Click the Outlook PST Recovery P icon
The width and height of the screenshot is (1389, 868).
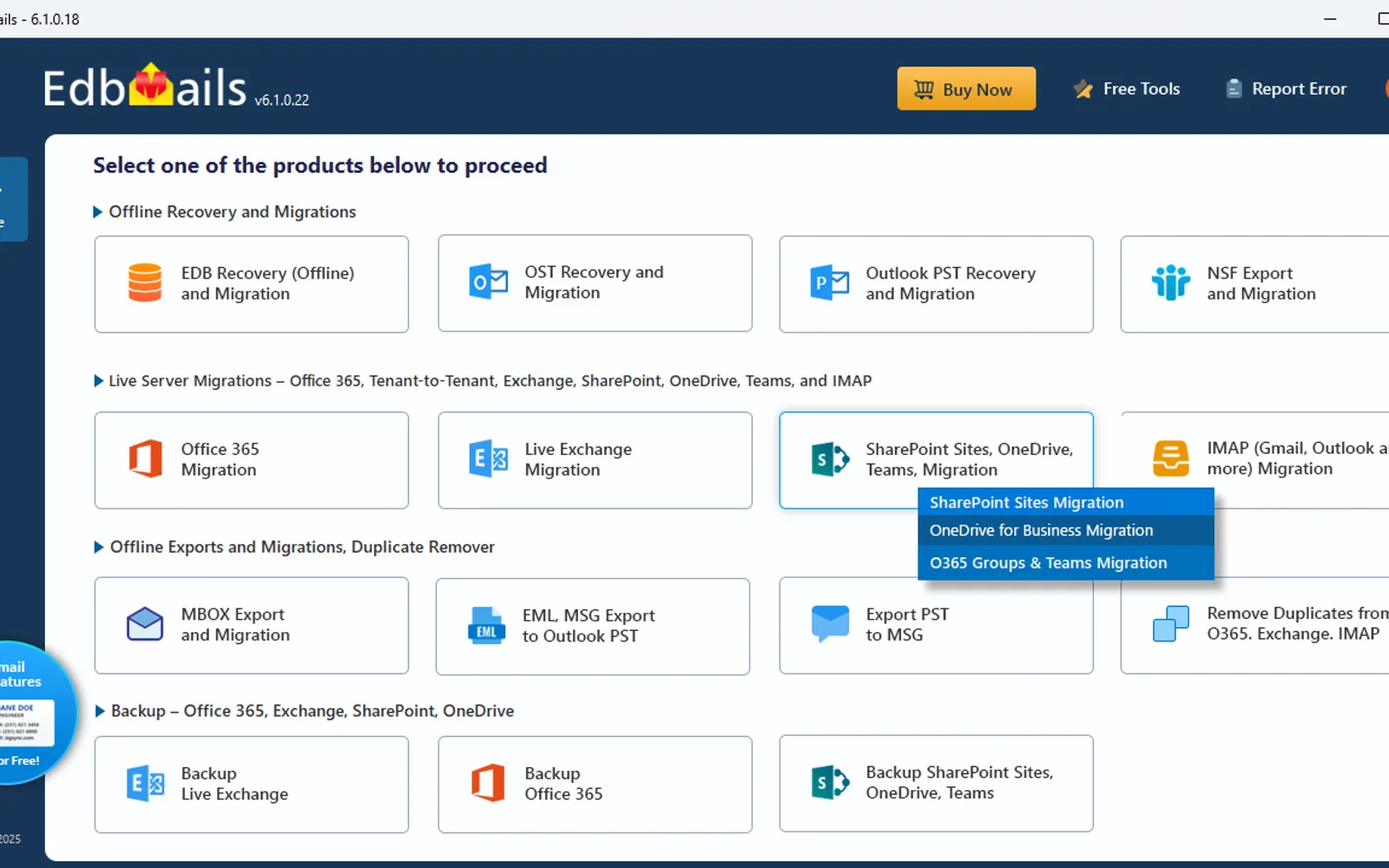829,283
